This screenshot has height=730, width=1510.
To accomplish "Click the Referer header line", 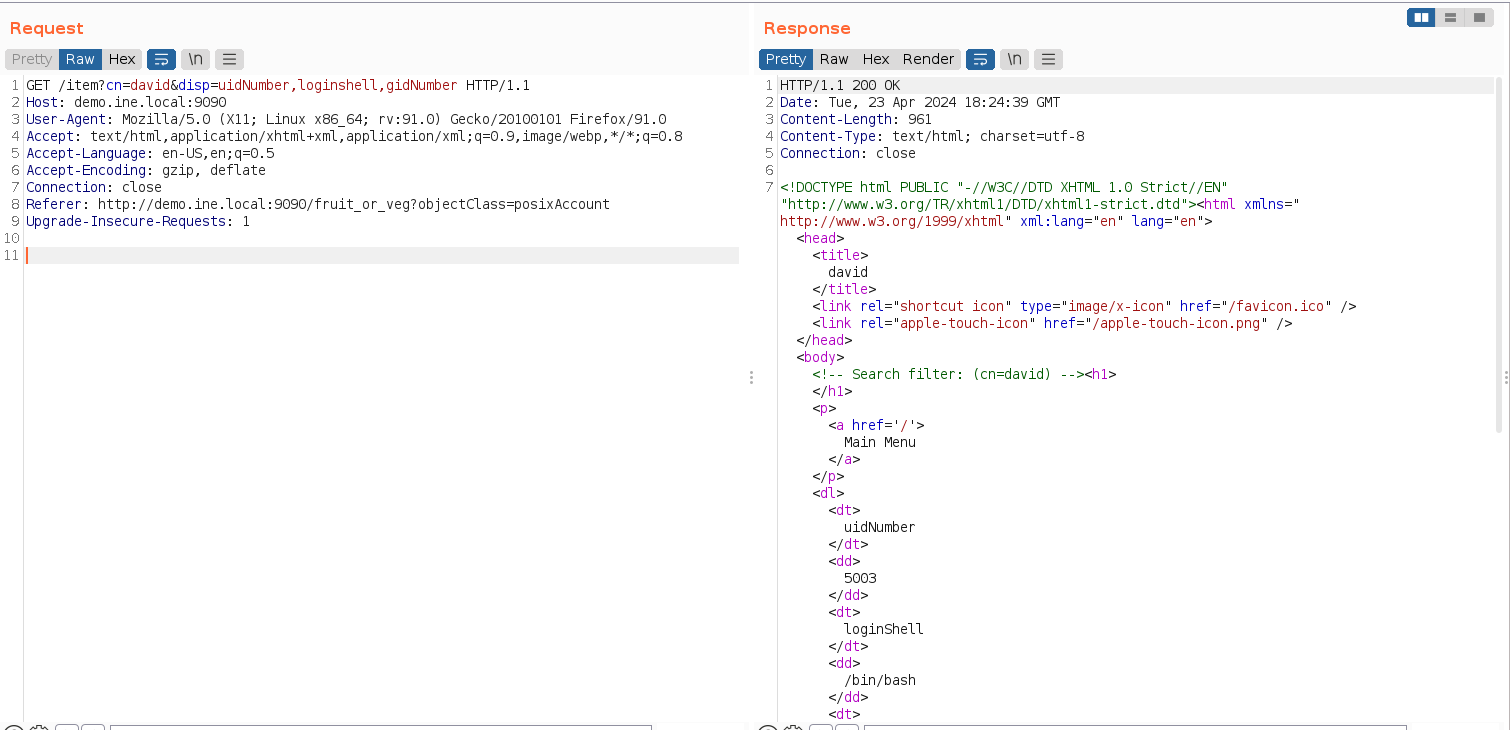I will [318, 204].
